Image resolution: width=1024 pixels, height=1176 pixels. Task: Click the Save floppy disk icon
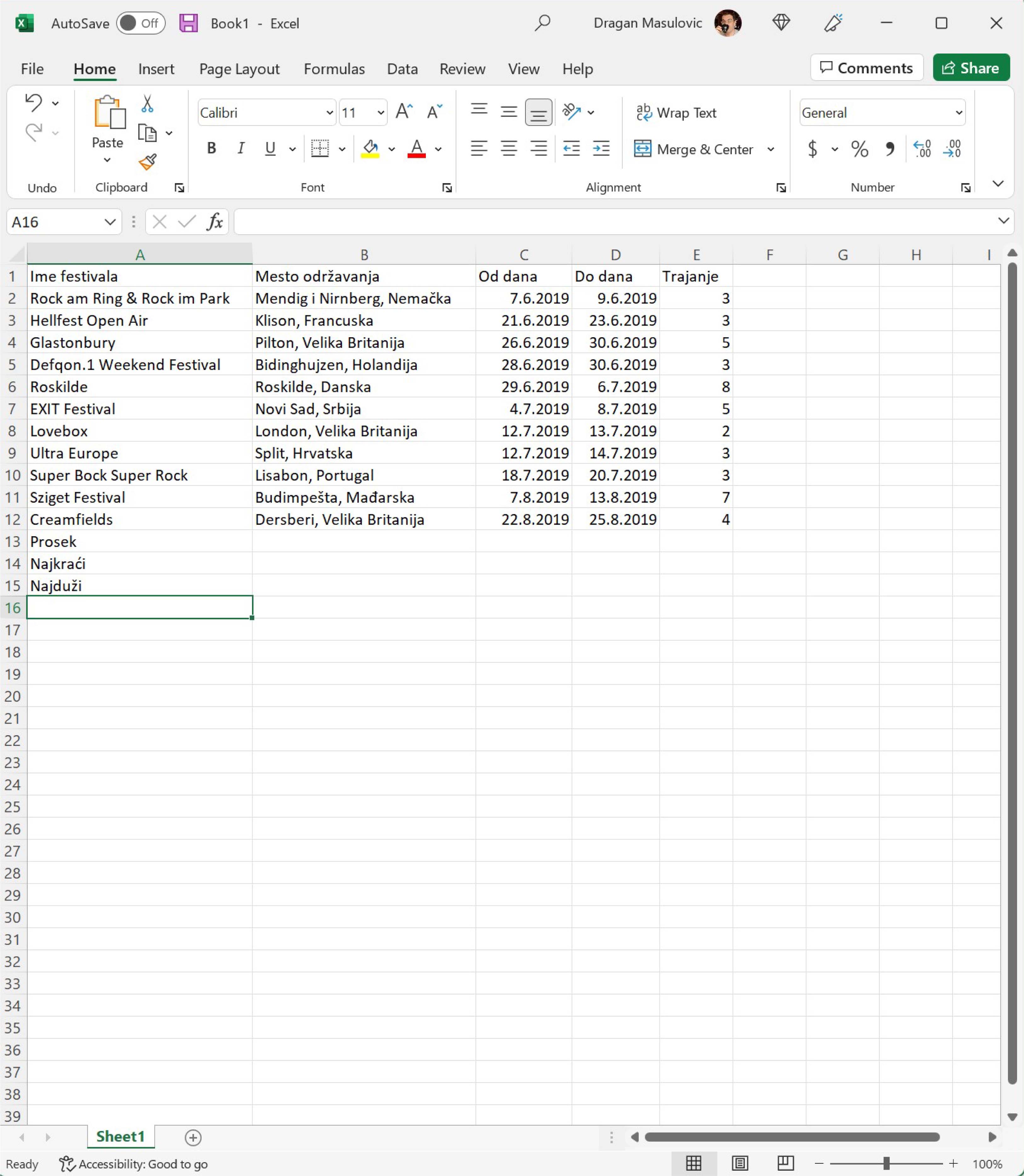click(188, 23)
